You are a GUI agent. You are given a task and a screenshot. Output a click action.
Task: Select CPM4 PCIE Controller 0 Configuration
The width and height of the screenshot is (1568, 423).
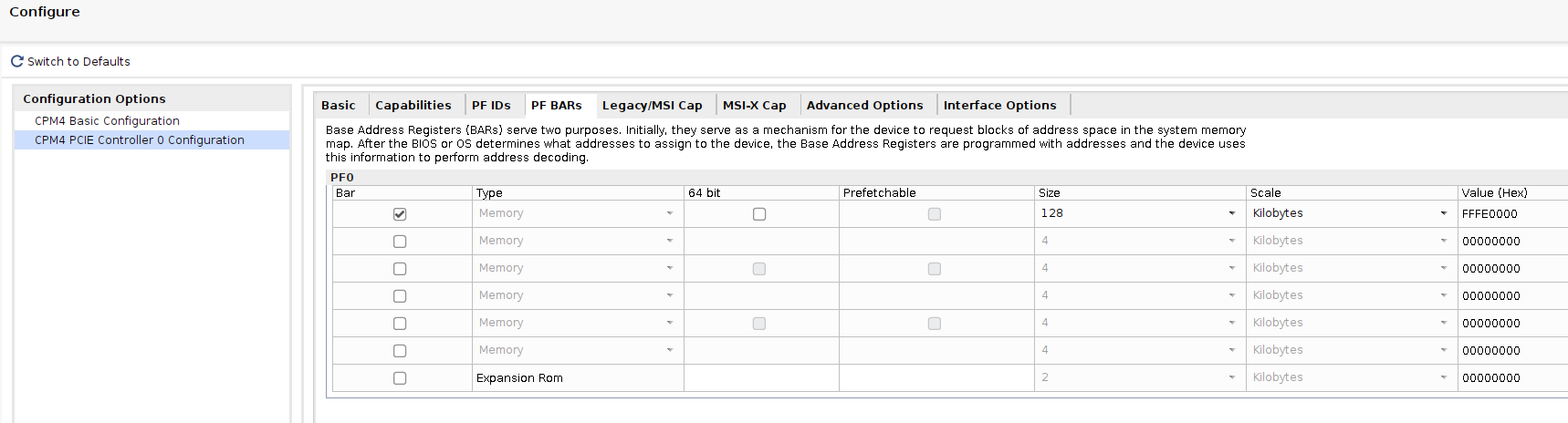(140, 140)
